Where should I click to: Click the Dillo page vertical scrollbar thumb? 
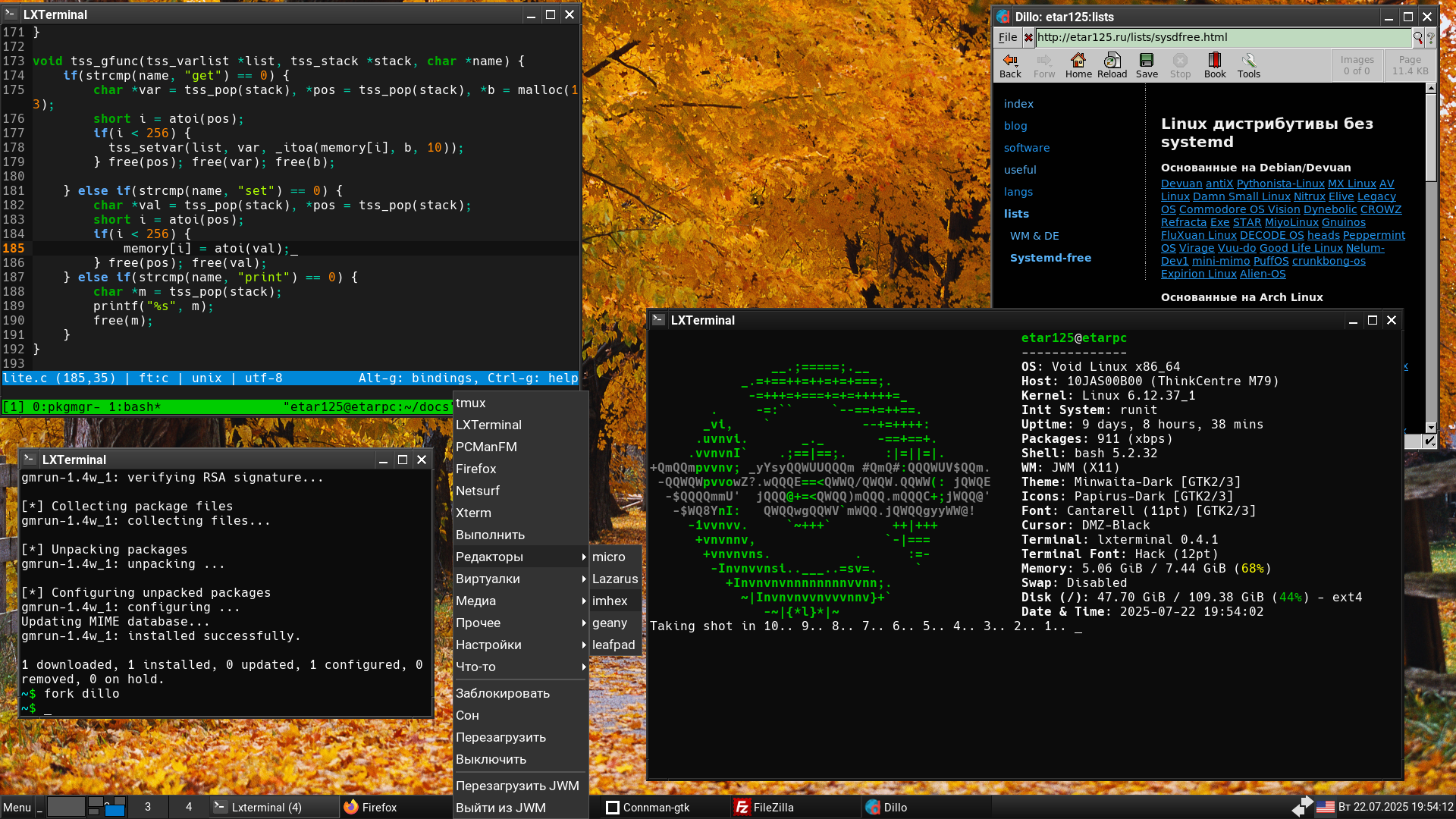pos(1431,136)
